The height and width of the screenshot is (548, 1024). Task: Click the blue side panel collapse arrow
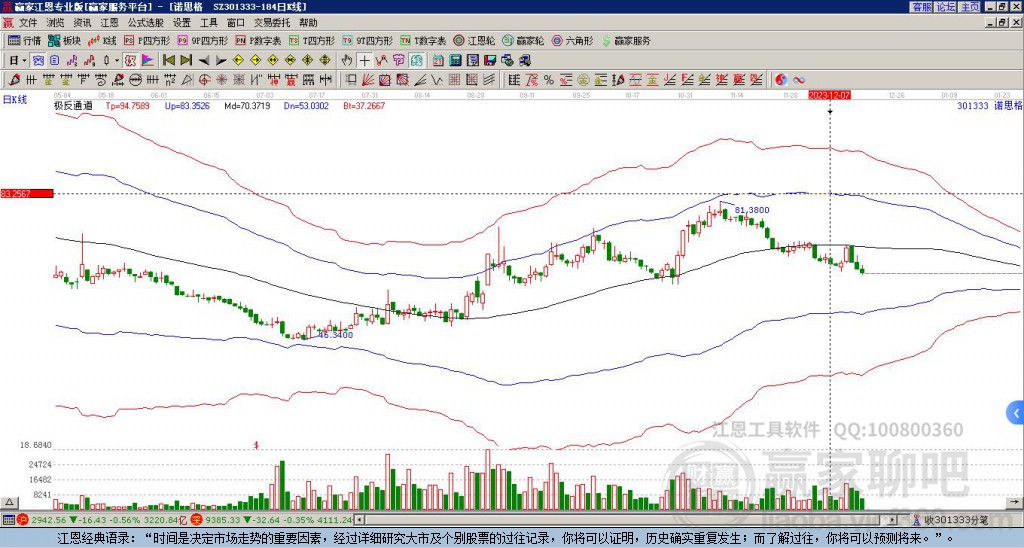(x=1016, y=413)
